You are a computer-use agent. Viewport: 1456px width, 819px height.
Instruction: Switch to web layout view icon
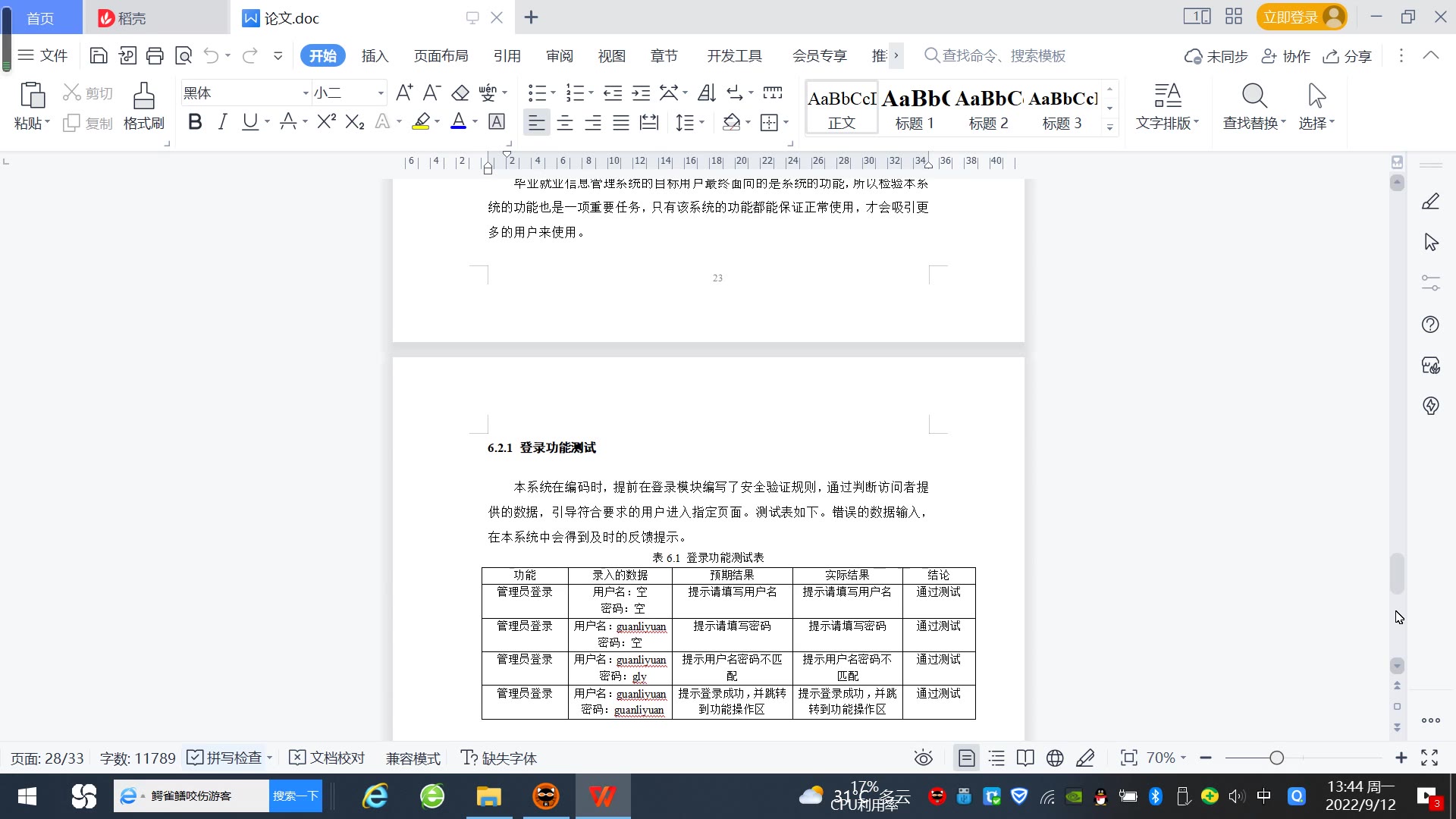[x=1055, y=758]
